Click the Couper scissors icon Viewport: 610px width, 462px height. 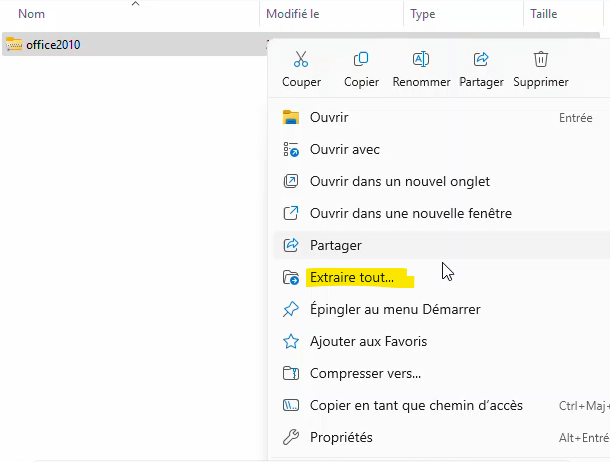(x=301, y=59)
